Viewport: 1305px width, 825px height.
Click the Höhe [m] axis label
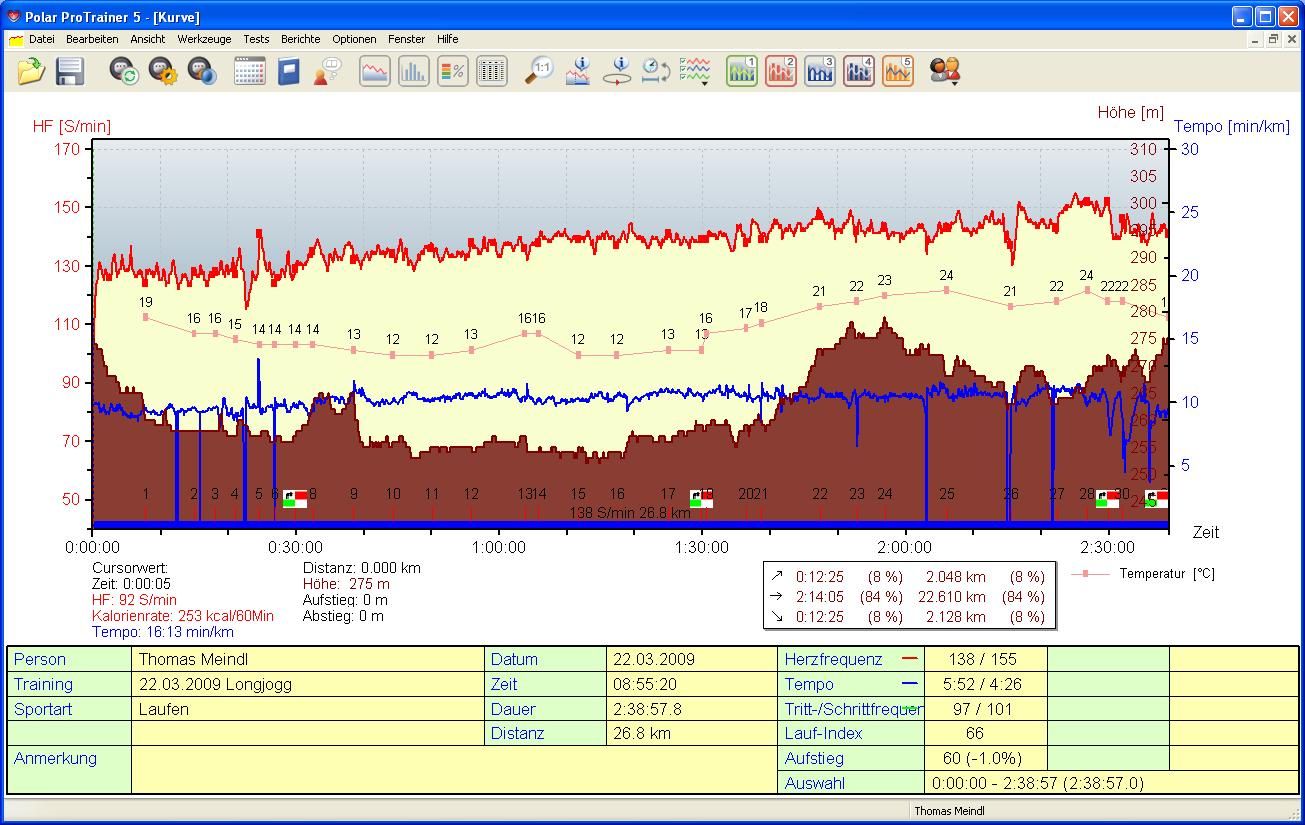(1131, 112)
